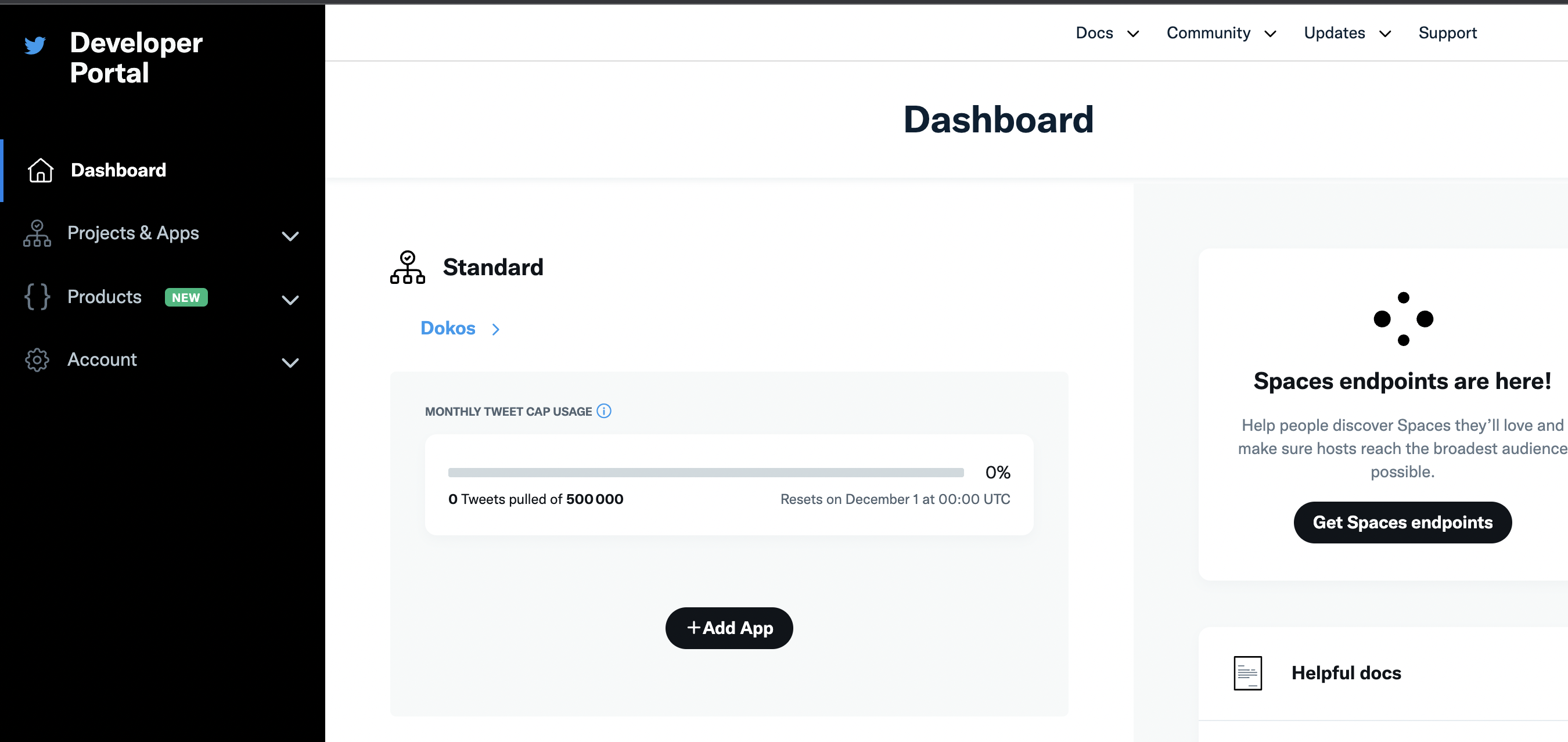1568x742 pixels.
Task: Expand the Projects & Apps chevron
Action: click(x=290, y=236)
